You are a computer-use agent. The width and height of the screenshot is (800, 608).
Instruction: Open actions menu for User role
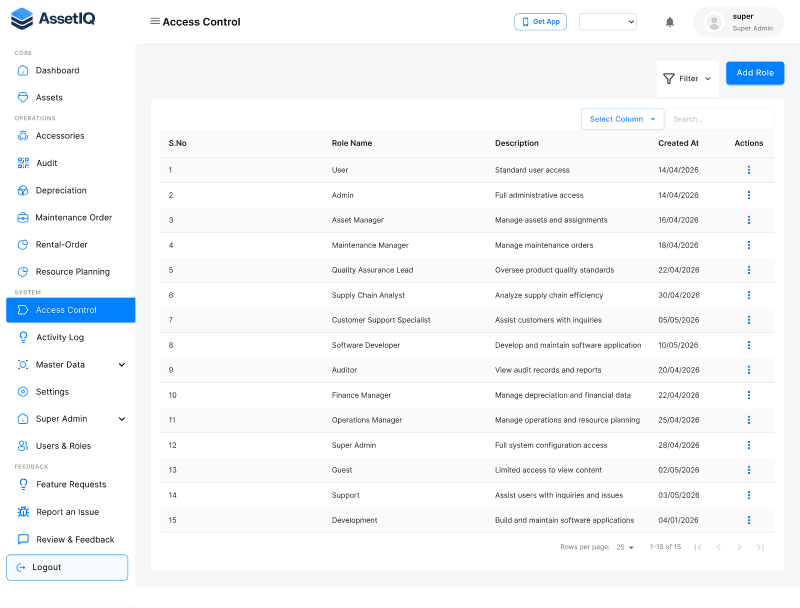748,170
